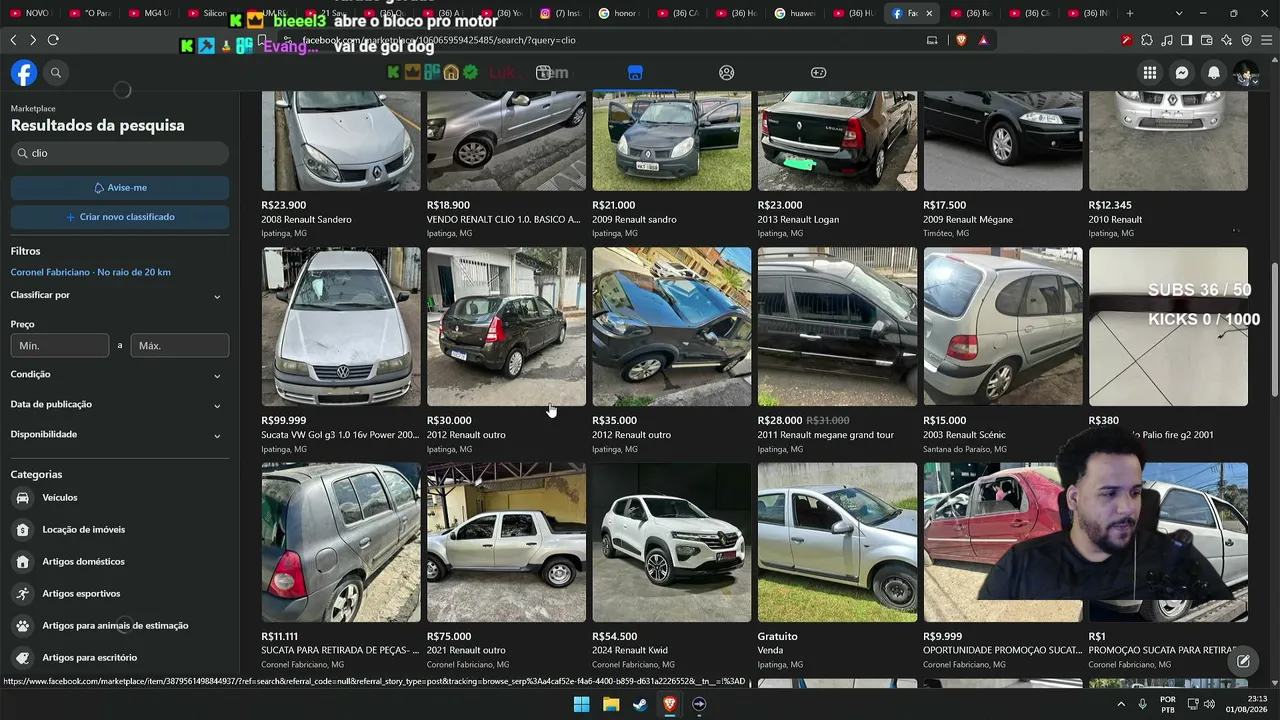Select Artigos esportivos runner icon
The height and width of the screenshot is (720, 1280).
point(23,594)
